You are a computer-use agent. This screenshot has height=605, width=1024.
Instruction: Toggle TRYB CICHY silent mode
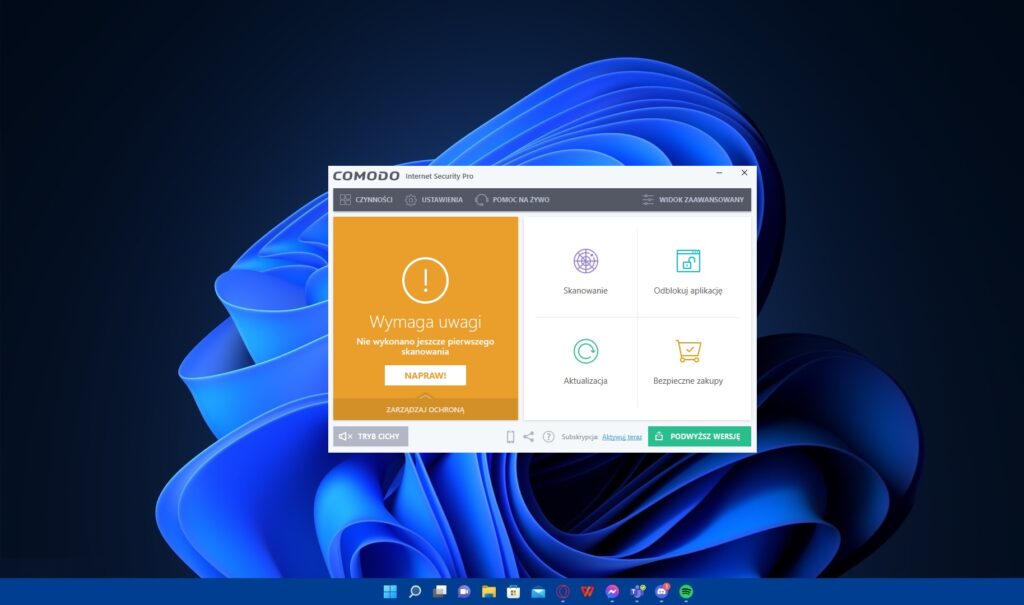click(x=370, y=436)
